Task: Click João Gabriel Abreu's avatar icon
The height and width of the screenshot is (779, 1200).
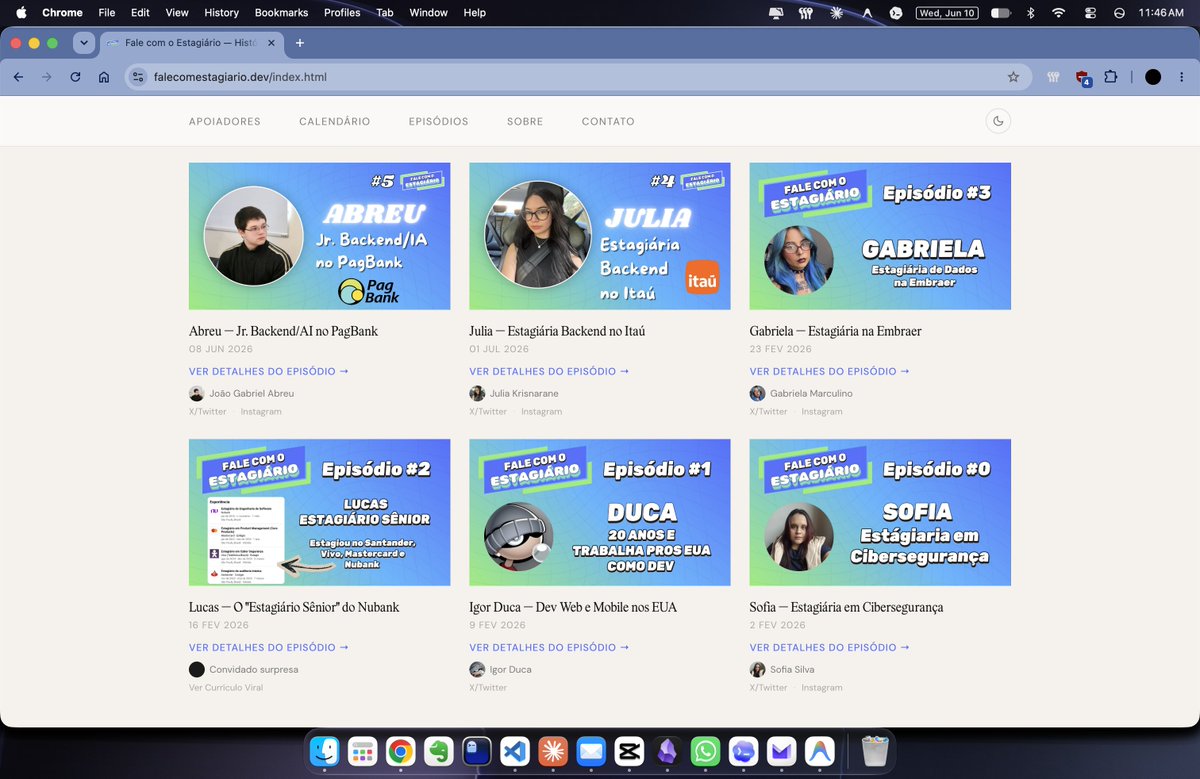Action: 197,393
